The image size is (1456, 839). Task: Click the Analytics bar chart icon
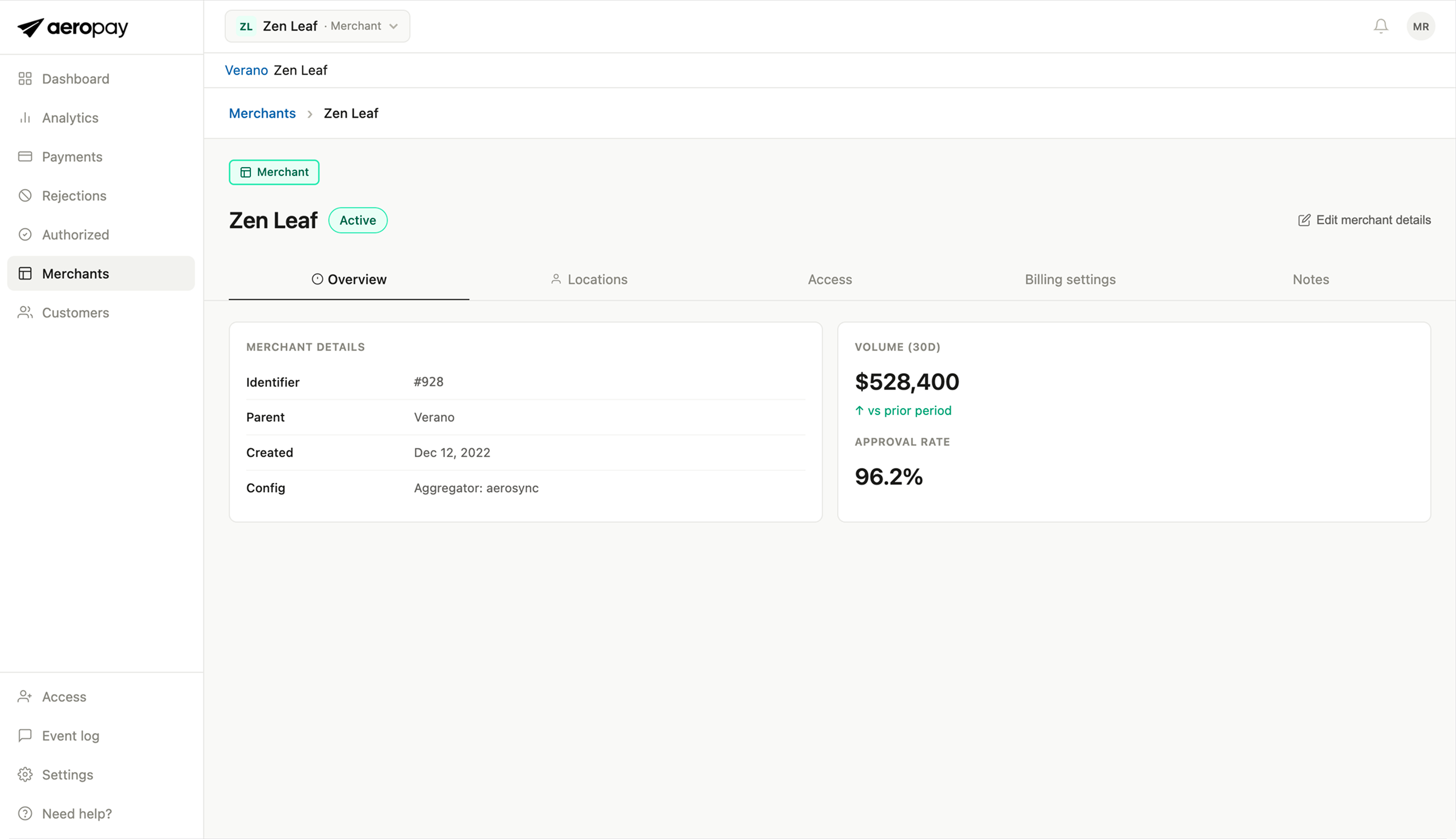pyautogui.click(x=25, y=117)
